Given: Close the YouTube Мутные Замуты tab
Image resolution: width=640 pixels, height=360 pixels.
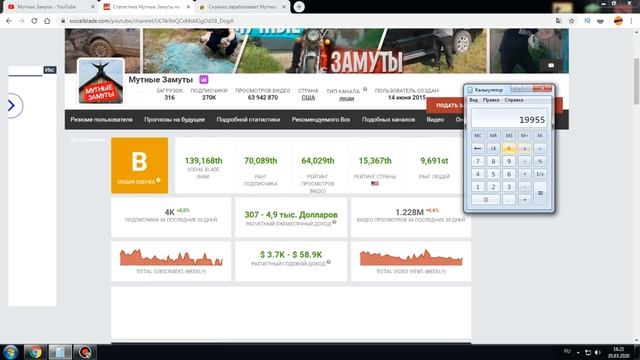Looking at the screenshot, I should 93,7.
